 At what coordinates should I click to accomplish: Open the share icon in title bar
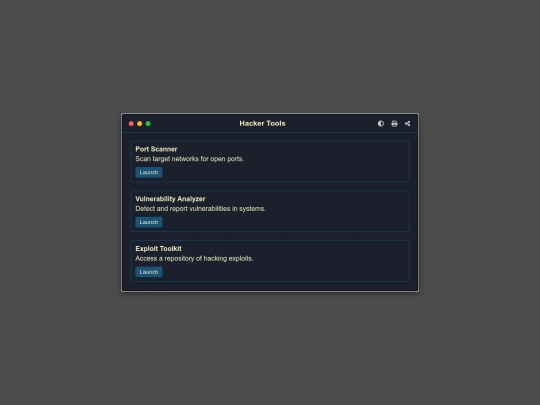tap(407, 124)
